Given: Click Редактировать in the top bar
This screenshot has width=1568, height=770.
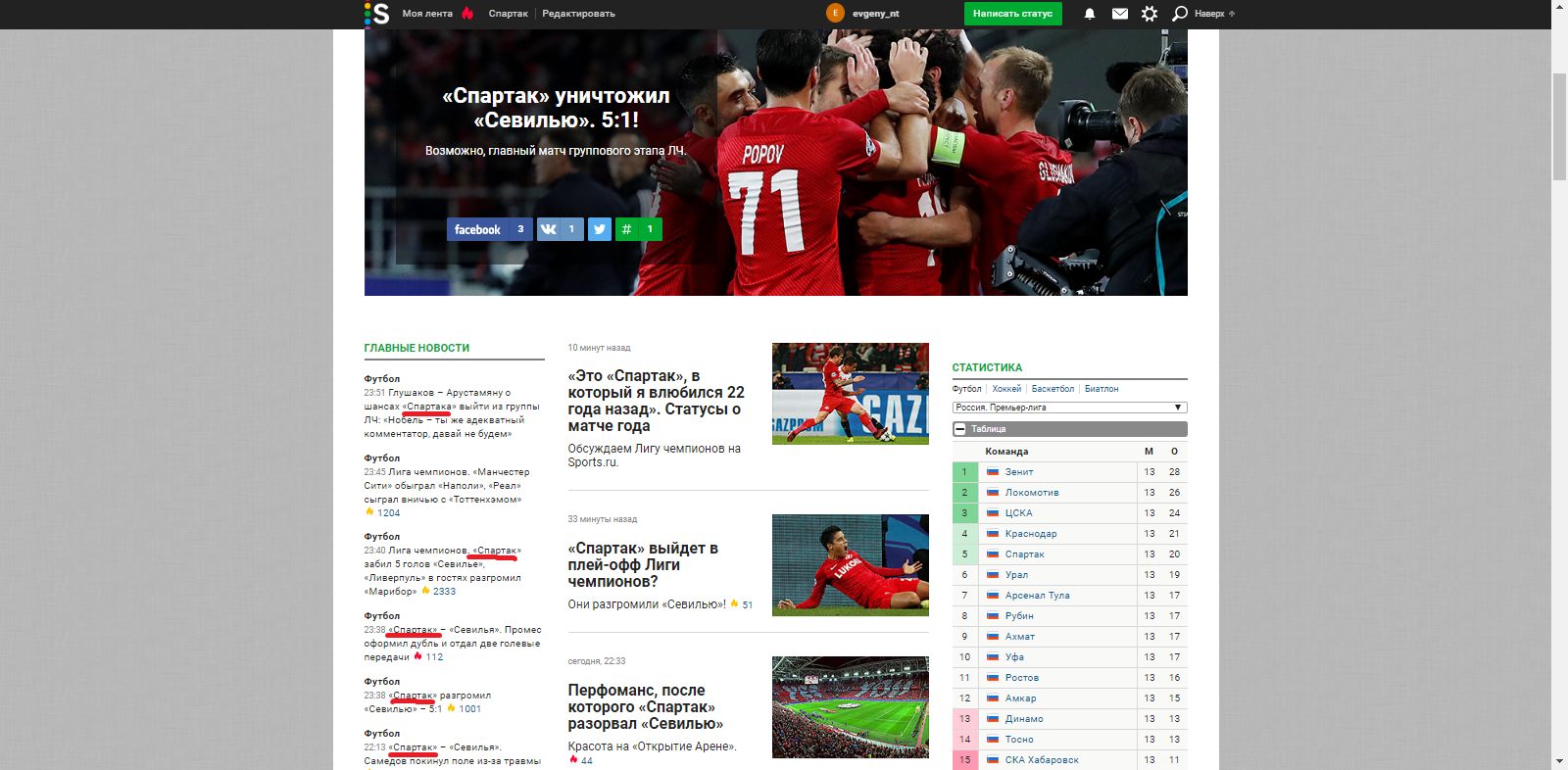Looking at the screenshot, I should [578, 14].
